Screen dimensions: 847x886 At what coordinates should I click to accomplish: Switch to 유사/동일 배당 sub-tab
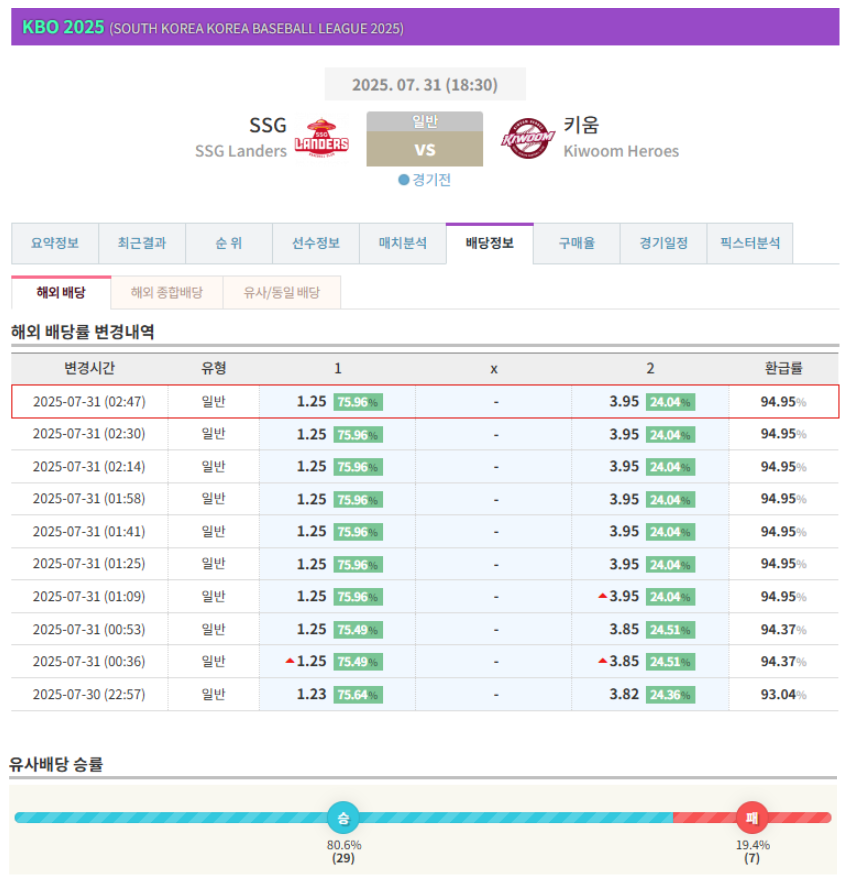[x=282, y=293]
